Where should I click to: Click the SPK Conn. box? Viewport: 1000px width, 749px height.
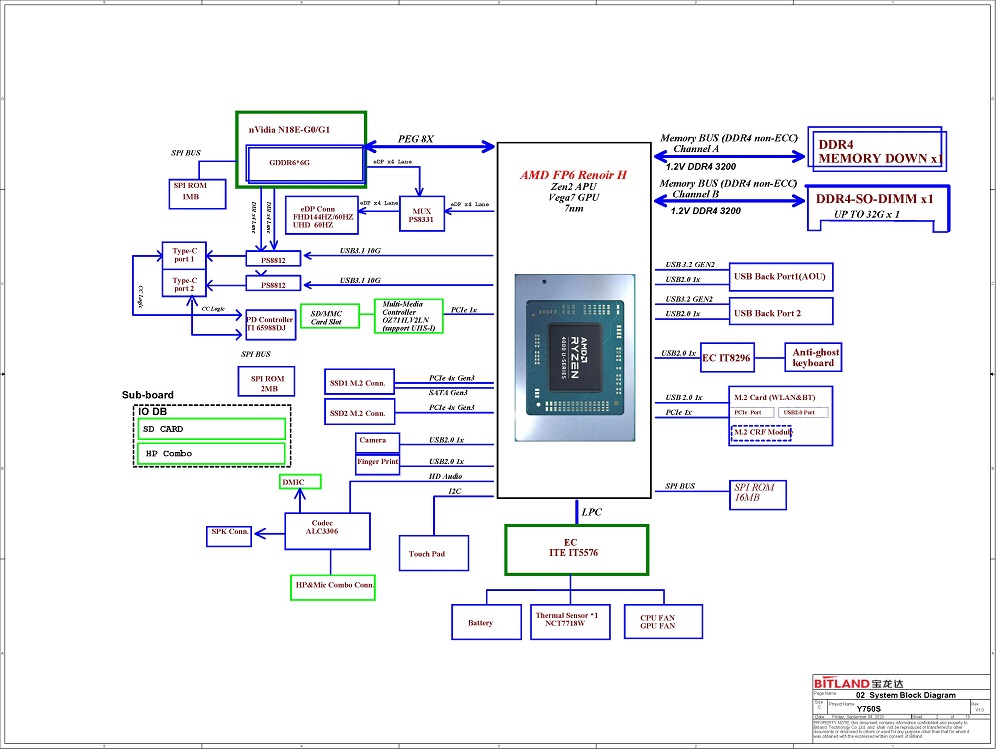click(x=229, y=536)
